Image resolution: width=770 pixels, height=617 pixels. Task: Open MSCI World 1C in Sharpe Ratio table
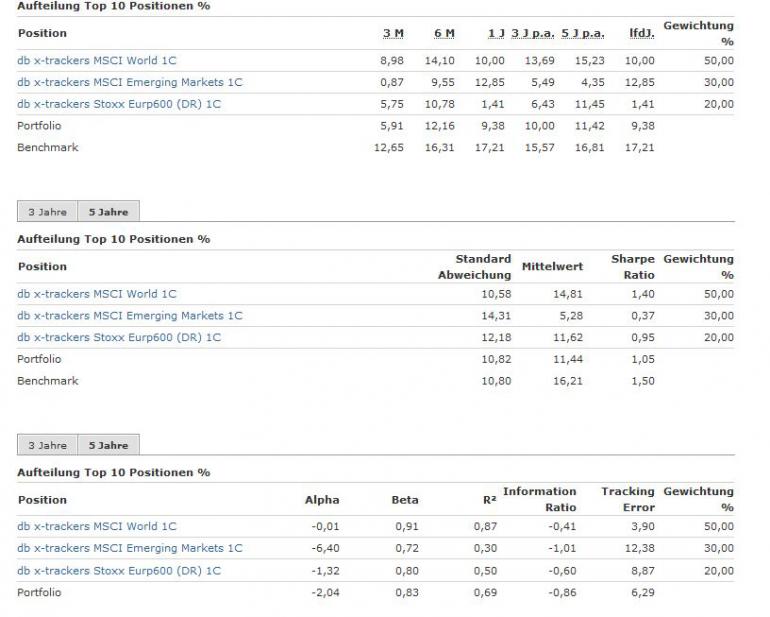(x=97, y=294)
